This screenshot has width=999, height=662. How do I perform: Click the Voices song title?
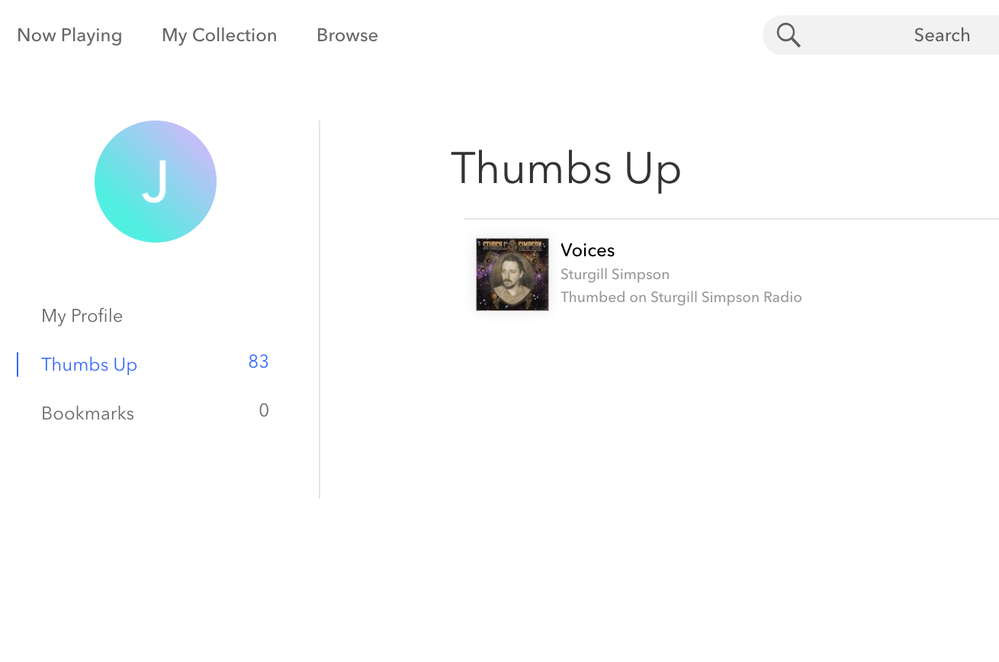tap(587, 250)
